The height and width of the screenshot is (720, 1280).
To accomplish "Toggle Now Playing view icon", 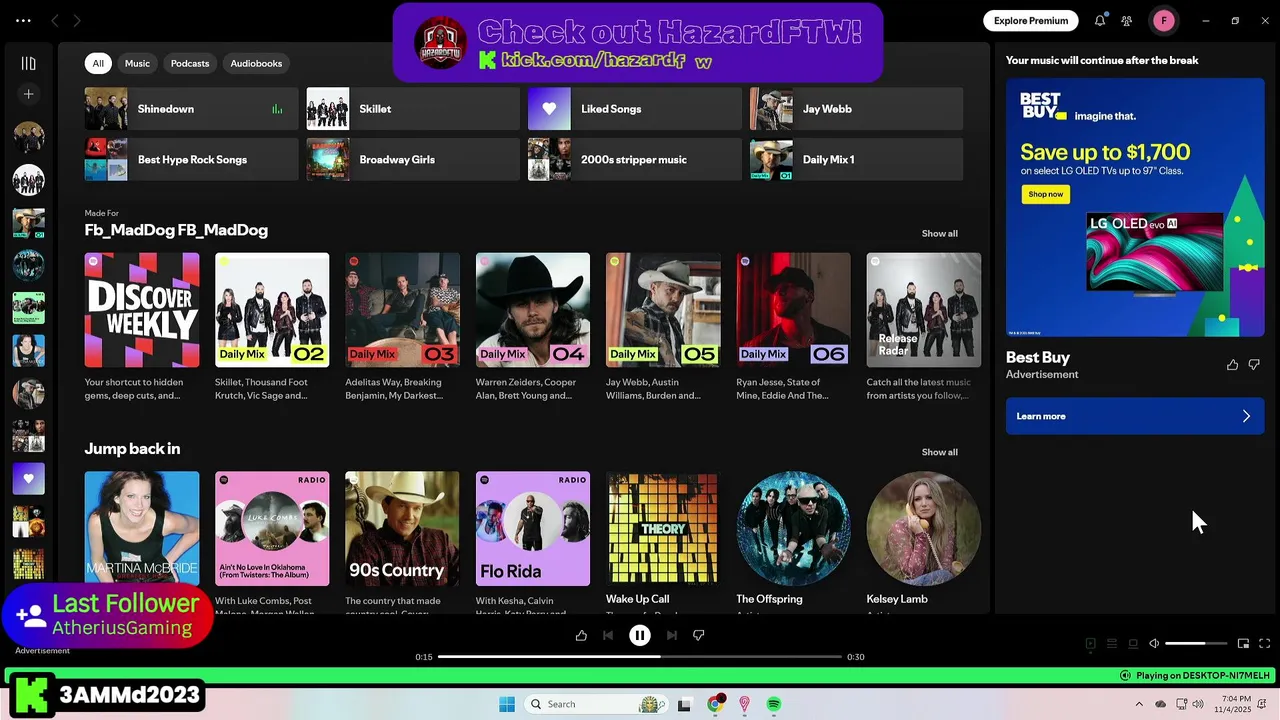I will click(1090, 644).
